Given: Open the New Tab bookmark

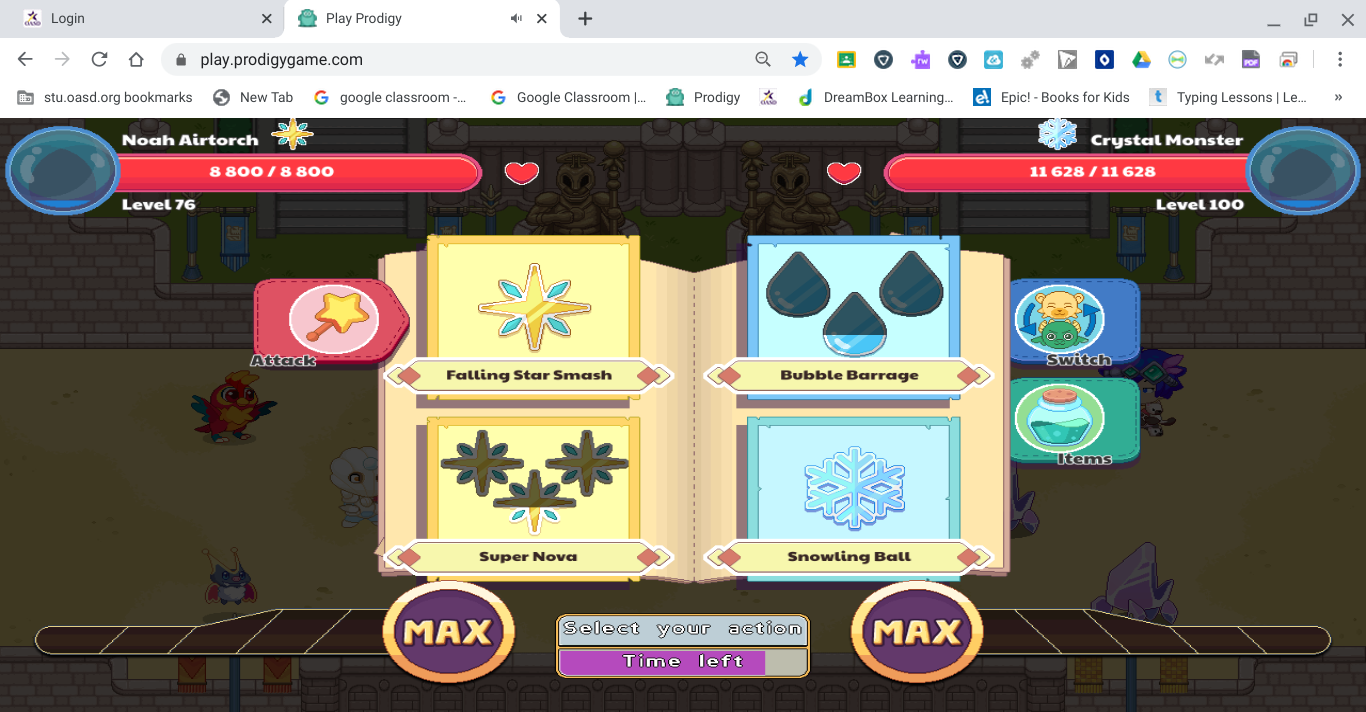Looking at the screenshot, I should pyautogui.click(x=253, y=97).
